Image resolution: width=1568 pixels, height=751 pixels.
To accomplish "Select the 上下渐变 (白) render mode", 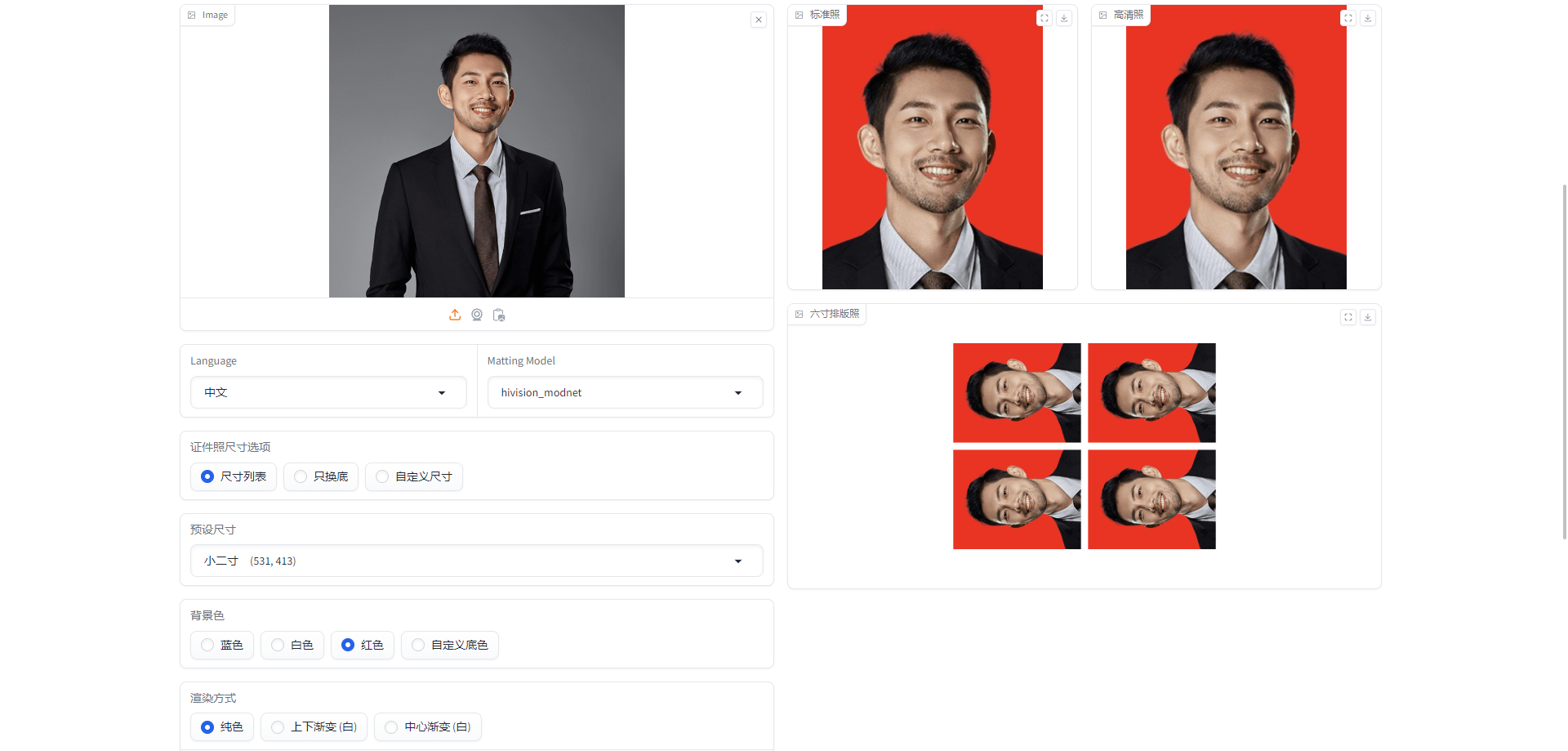I will tap(314, 726).
